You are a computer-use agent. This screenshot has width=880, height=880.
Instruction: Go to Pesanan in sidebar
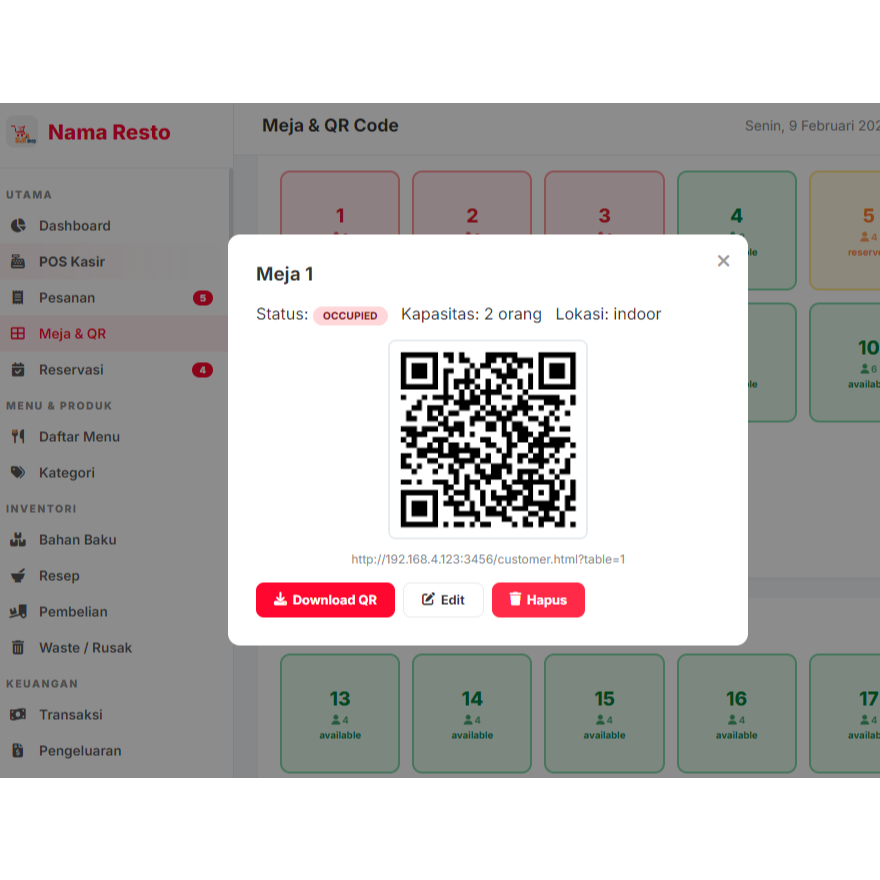click(114, 297)
